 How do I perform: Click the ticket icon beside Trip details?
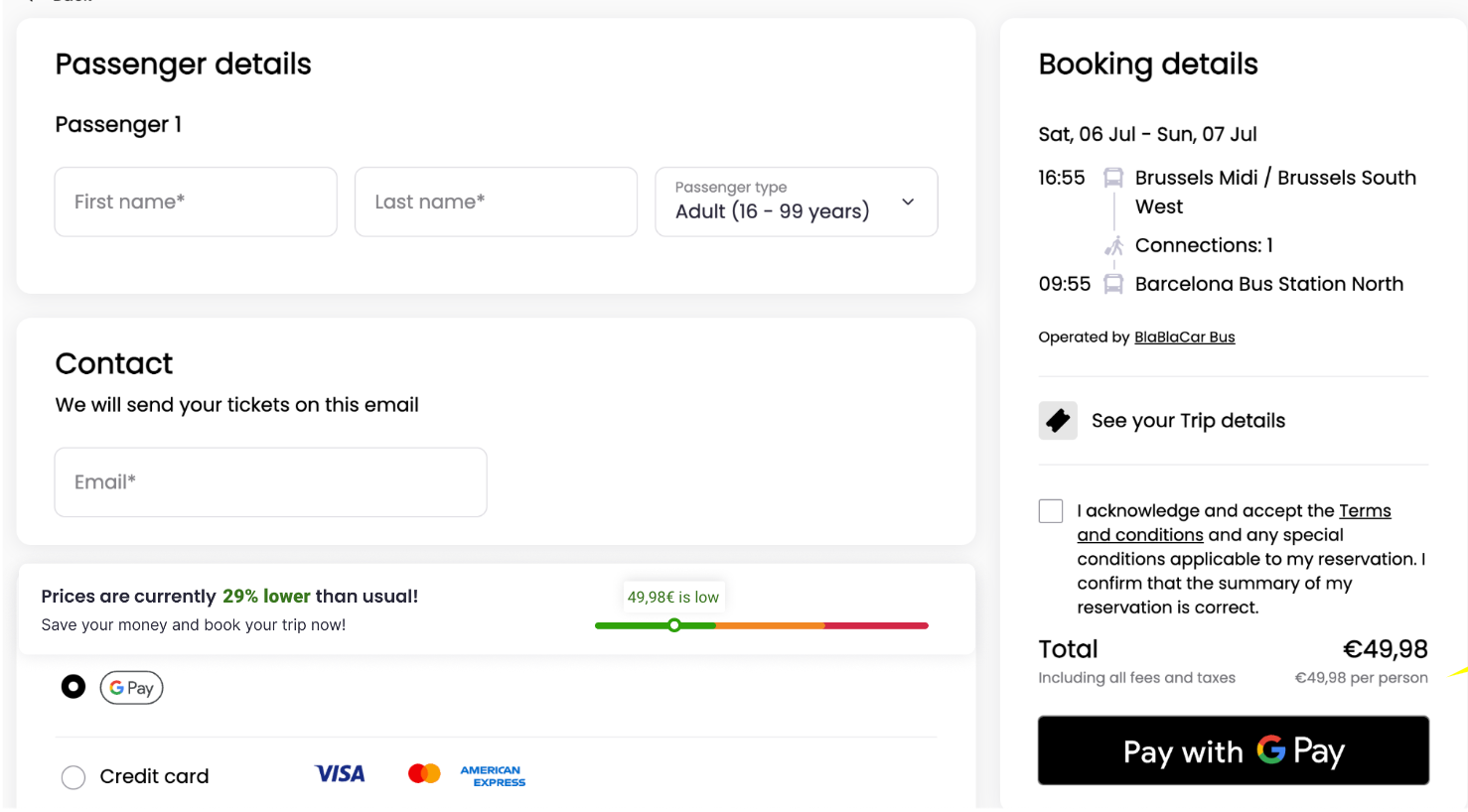1058,421
